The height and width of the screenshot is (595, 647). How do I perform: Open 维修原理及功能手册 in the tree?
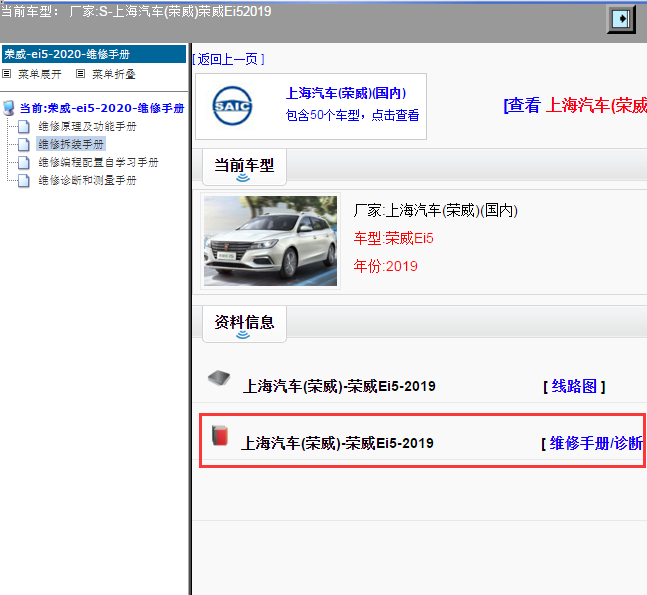point(87,126)
